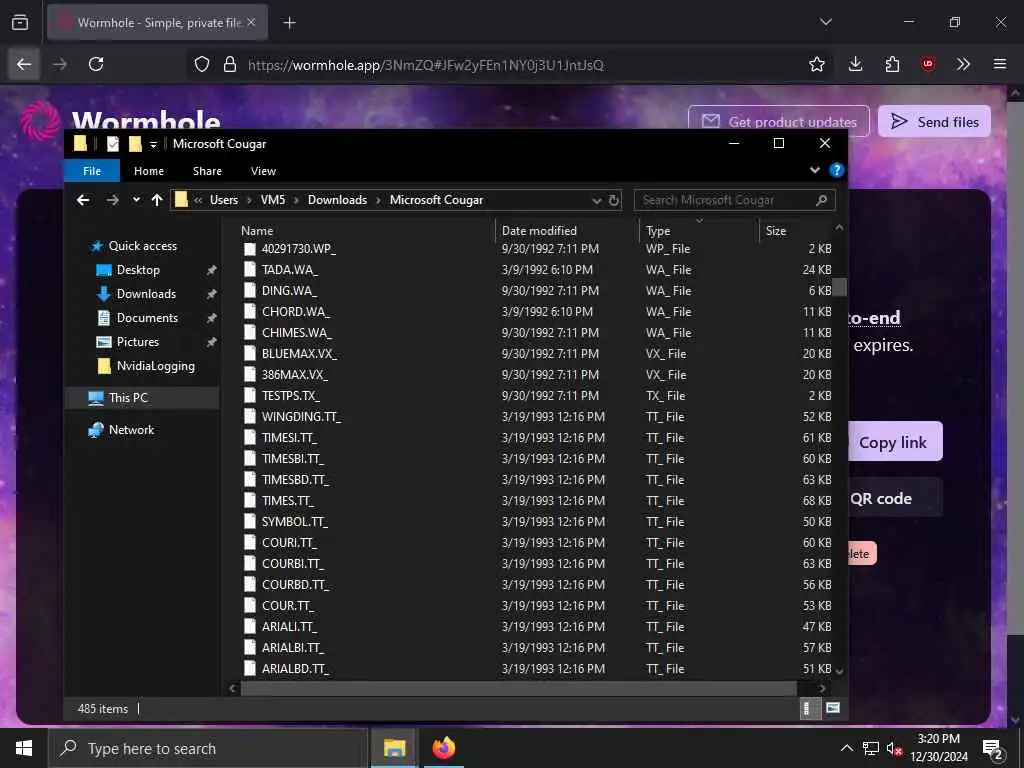Open Windows Start menu
This screenshot has height=768, width=1024.
pyautogui.click(x=24, y=748)
